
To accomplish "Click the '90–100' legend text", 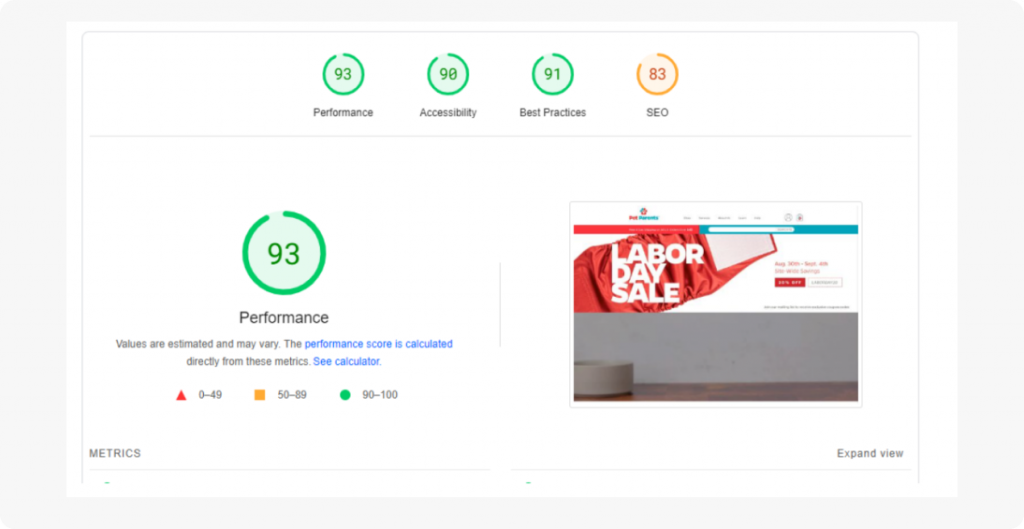I will pyautogui.click(x=380, y=395).
